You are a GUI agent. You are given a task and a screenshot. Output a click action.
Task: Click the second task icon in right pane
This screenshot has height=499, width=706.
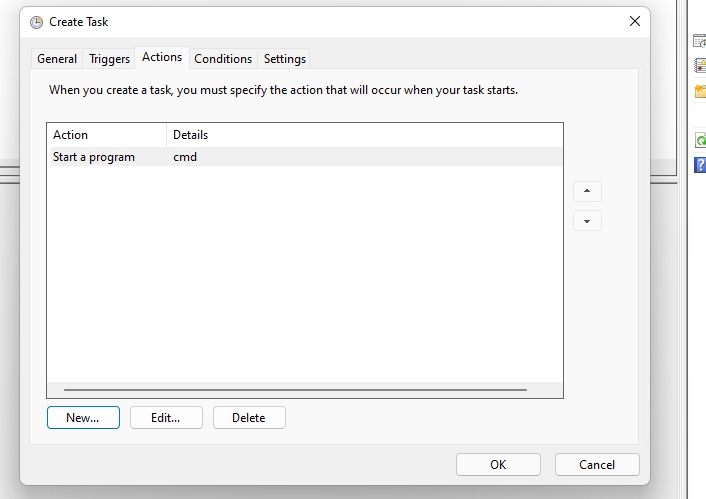coord(700,66)
